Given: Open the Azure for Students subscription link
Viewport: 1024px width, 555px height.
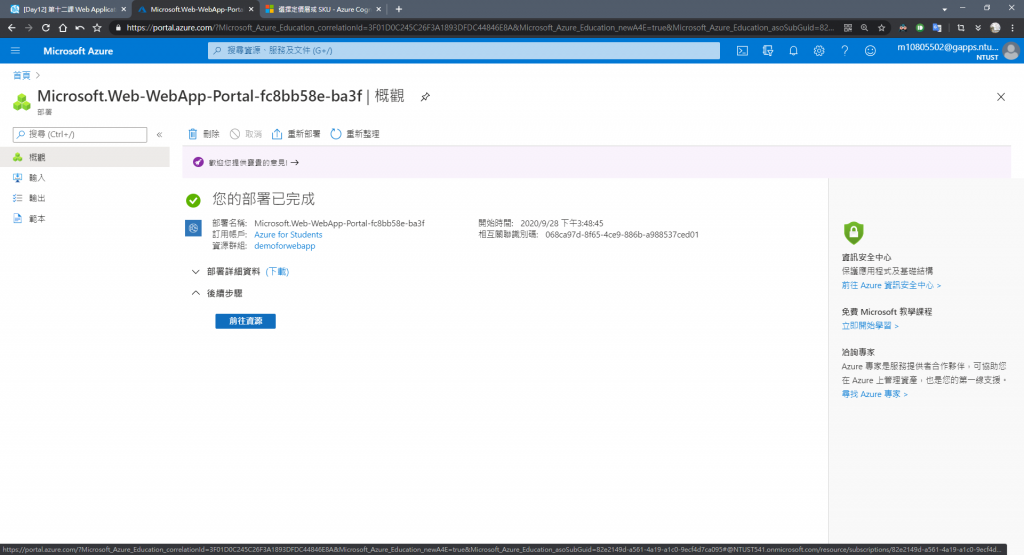Looking at the screenshot, I should tap(288, 234).
